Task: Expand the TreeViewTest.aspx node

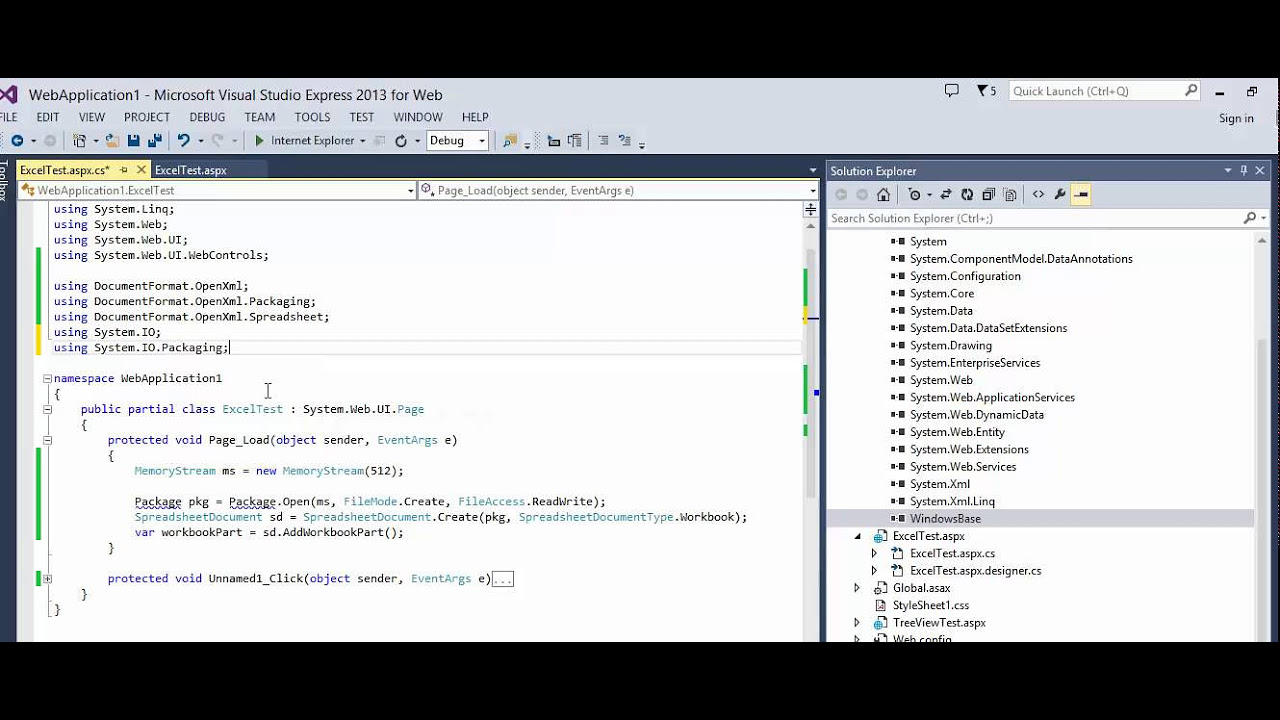Action: click(857, 623)
